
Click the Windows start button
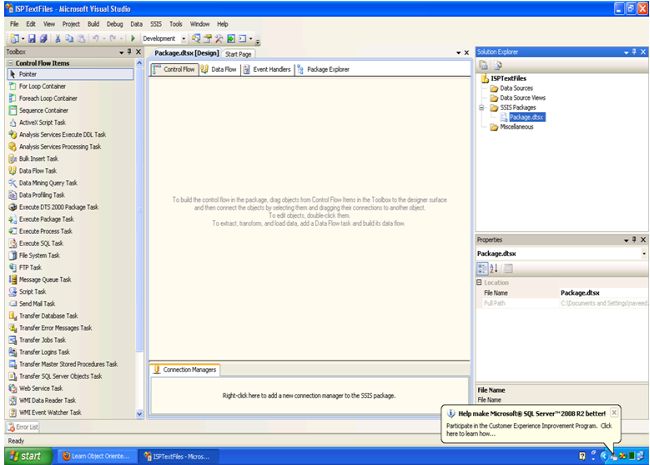click(x=28, y=456)
